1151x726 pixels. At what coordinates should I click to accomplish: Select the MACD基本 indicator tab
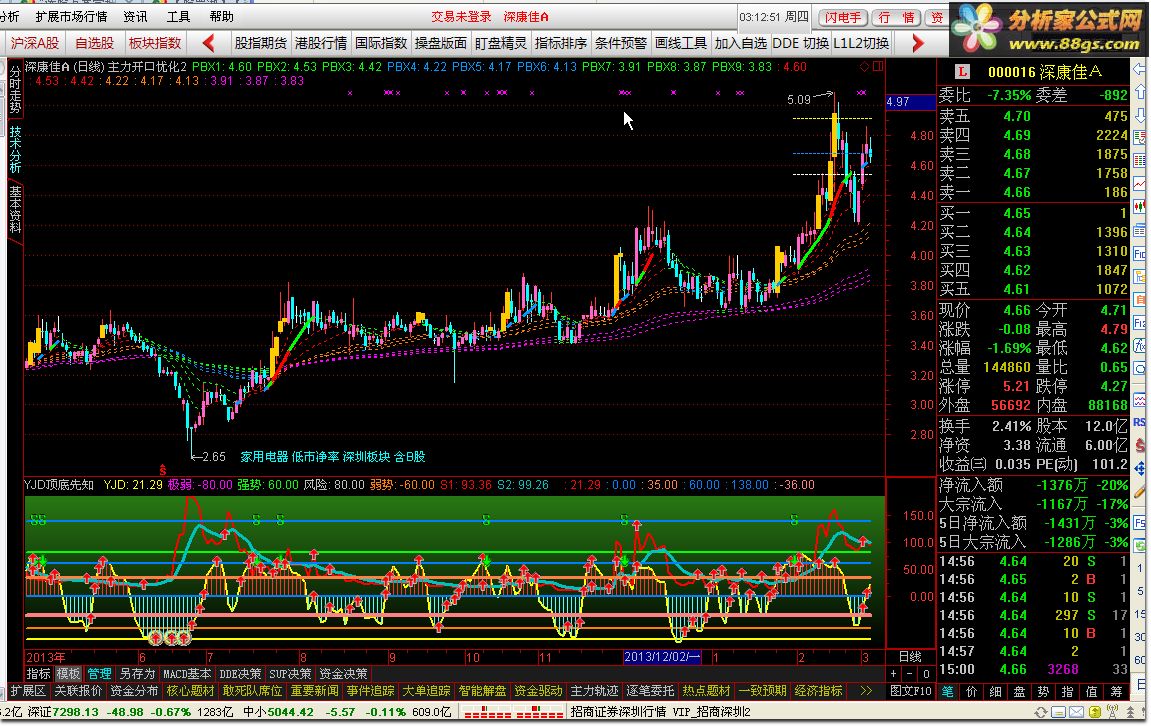(187, 674)
